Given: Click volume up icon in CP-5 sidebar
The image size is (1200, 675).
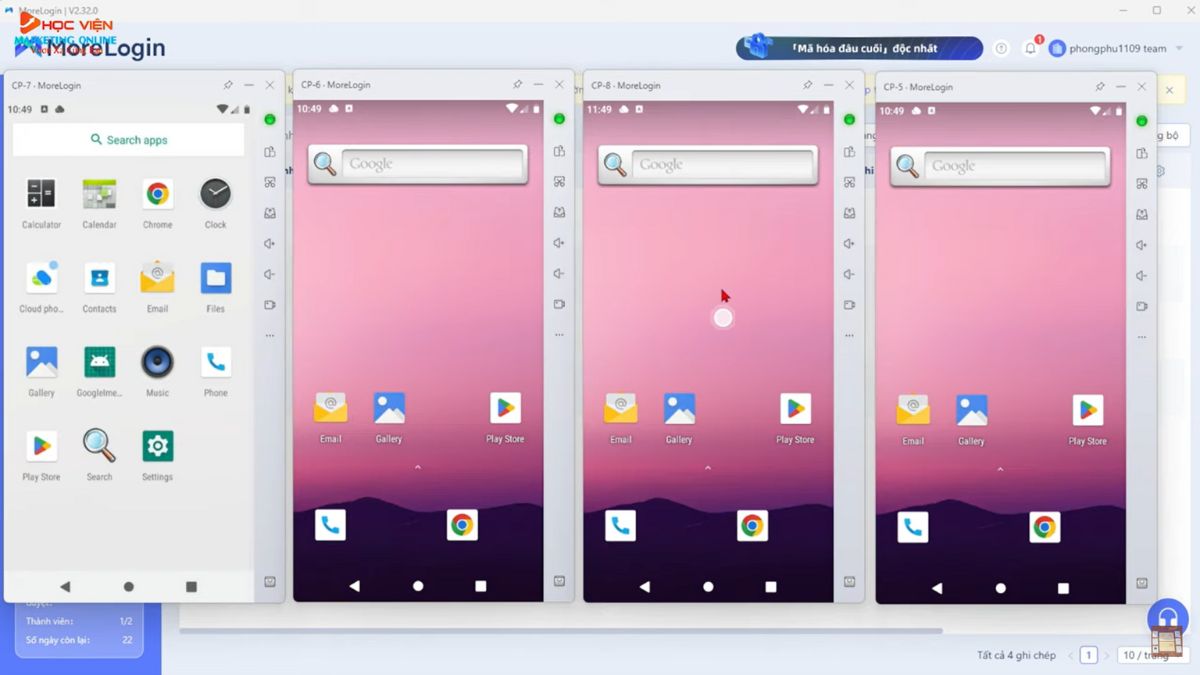Looking at the screenshot, I should pos(1141,245).
